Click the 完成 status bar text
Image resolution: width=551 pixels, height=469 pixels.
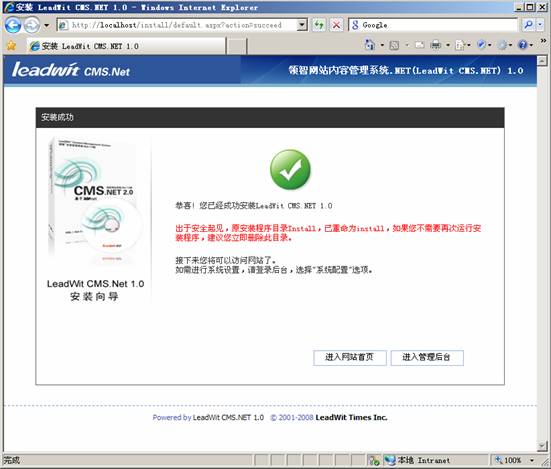pos(12,460)
